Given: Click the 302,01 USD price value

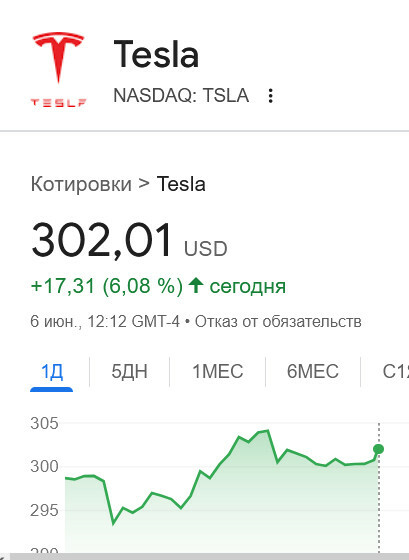Looking at the screenshot, I should click(x=129, y=240).
